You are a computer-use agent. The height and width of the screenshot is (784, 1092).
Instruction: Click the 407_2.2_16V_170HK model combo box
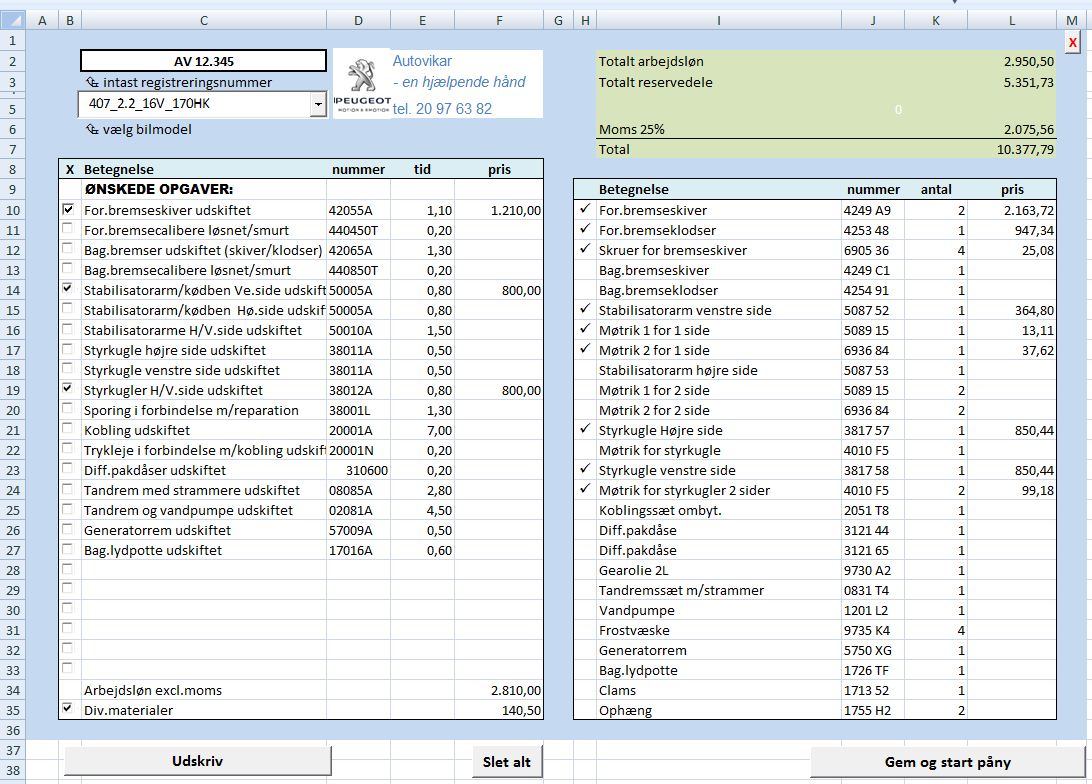pyautogui.click(x=202, y=104)
